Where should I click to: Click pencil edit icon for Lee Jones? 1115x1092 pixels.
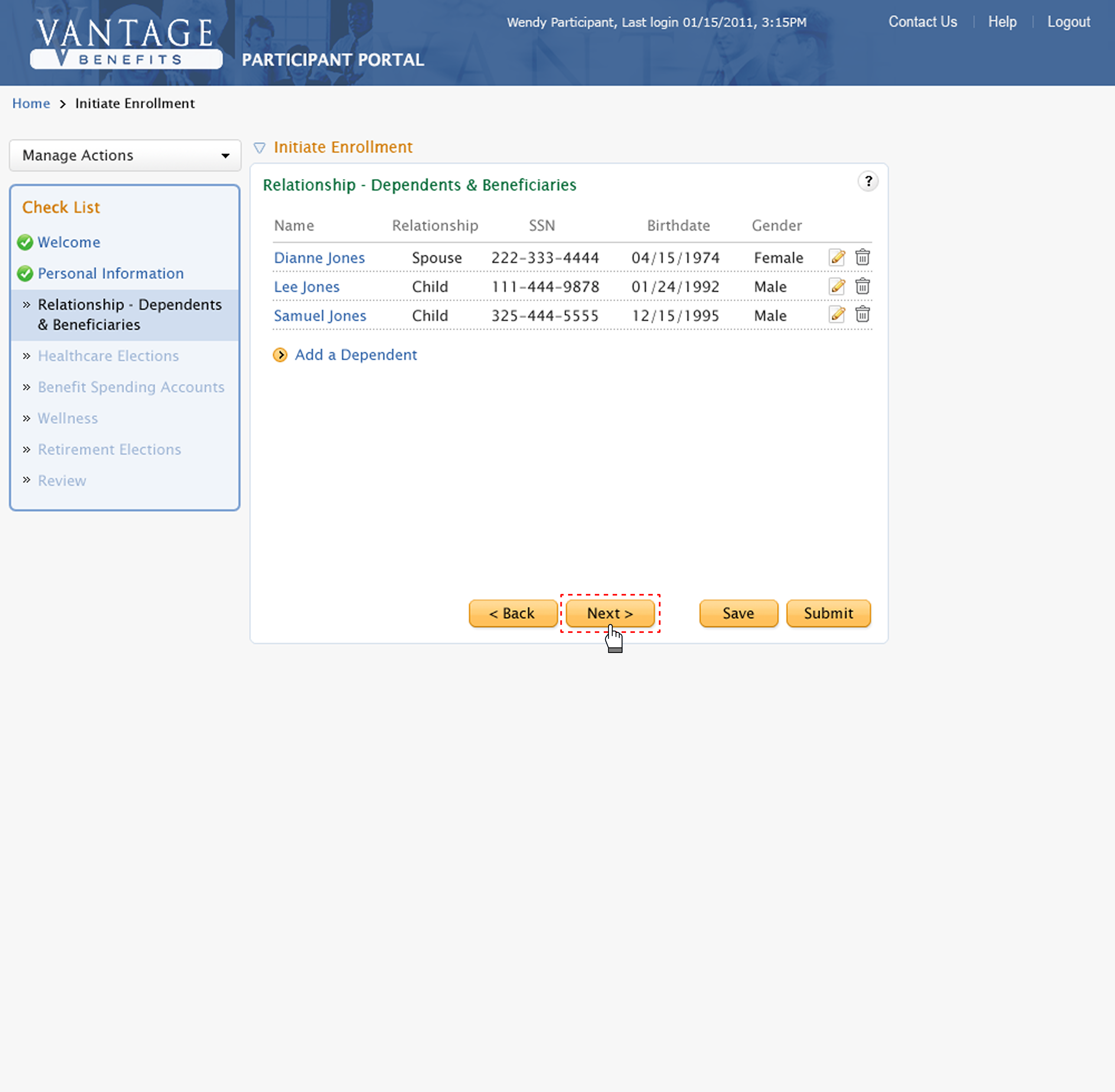(x=837, y=286)
